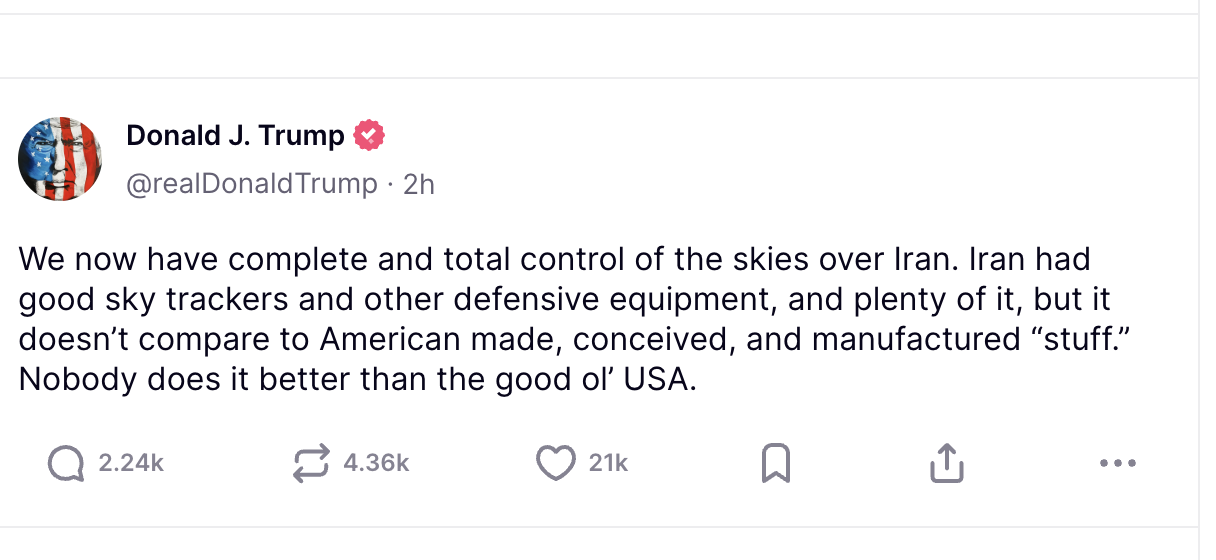Click the 4.36k repost count
1216x560 pixels.
tap(376, 463)
